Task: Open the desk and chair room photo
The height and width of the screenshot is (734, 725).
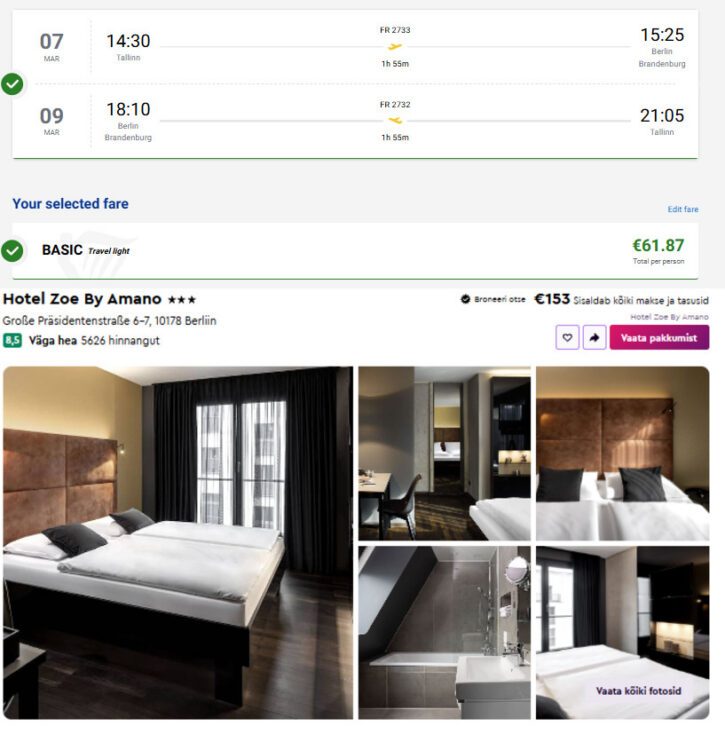Action: click(x=444, y=453)
